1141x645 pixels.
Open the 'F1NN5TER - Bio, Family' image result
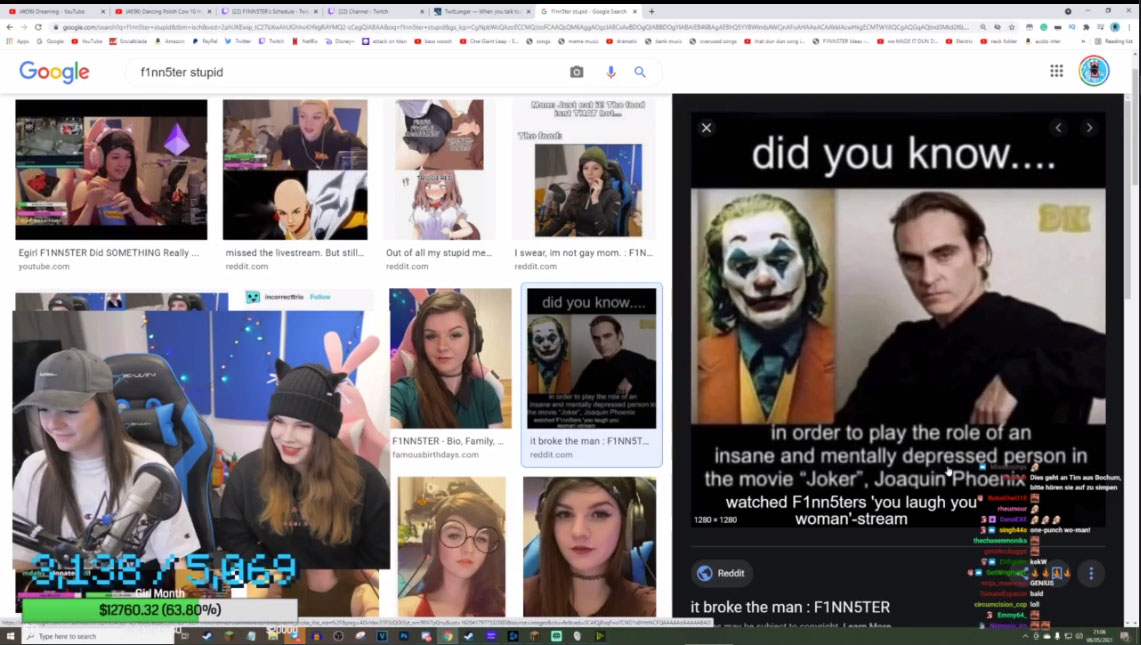[450, 358]
